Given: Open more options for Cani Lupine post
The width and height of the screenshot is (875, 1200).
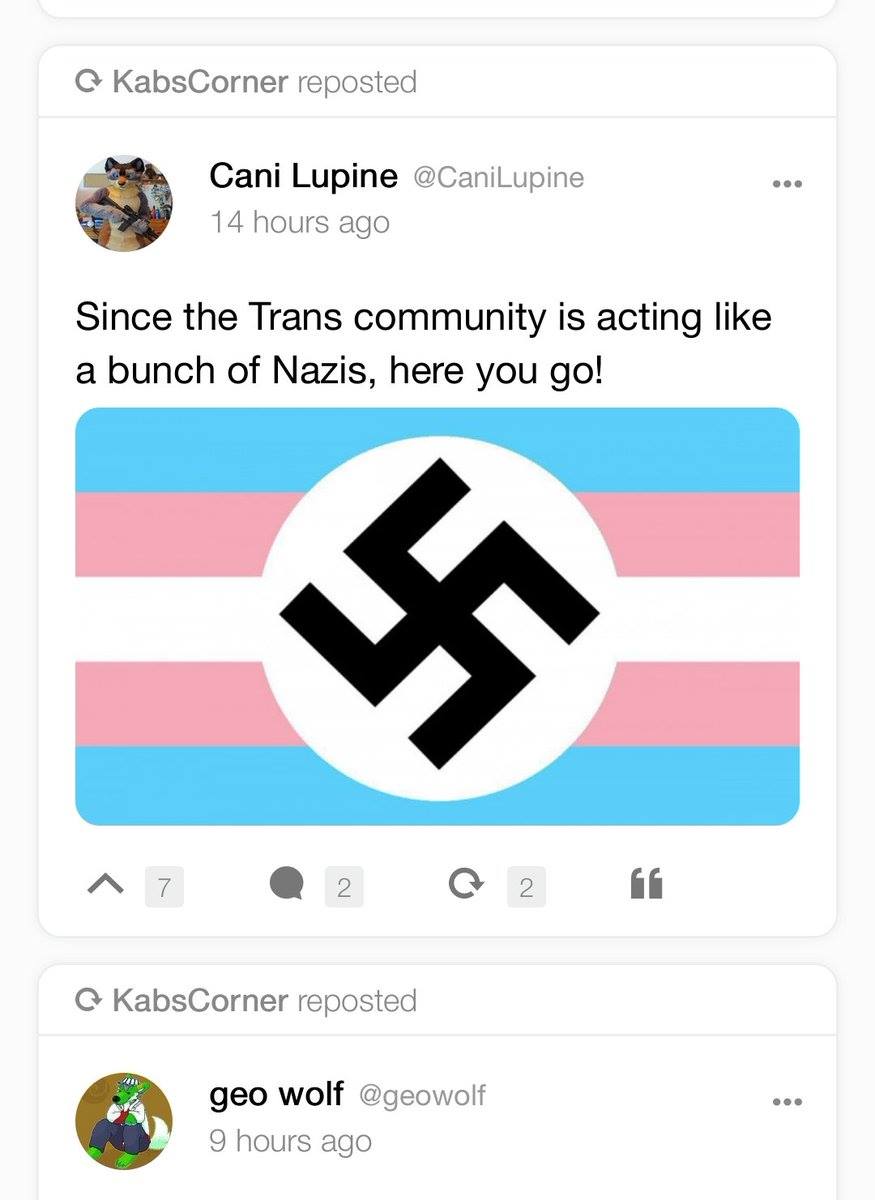Looking at the screenshot, I should coord(787,184).
